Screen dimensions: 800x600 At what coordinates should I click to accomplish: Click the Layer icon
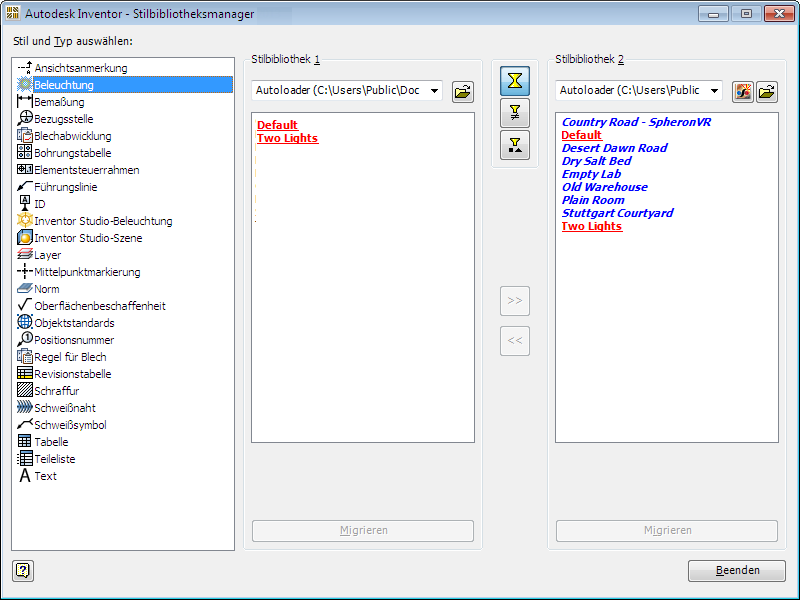pyautogui.click(x=24, y=255)
